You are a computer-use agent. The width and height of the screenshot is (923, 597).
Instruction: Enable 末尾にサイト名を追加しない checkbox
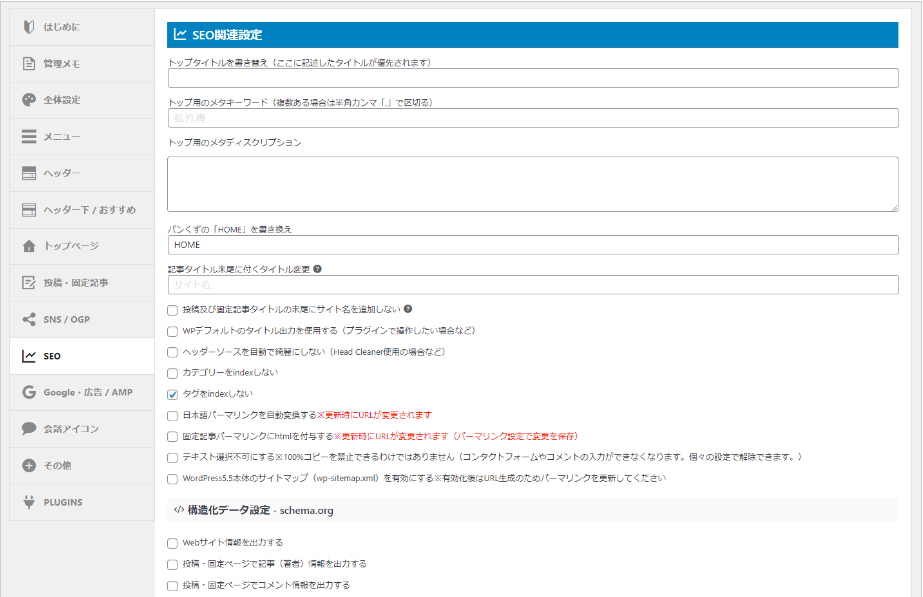(172, 310)
